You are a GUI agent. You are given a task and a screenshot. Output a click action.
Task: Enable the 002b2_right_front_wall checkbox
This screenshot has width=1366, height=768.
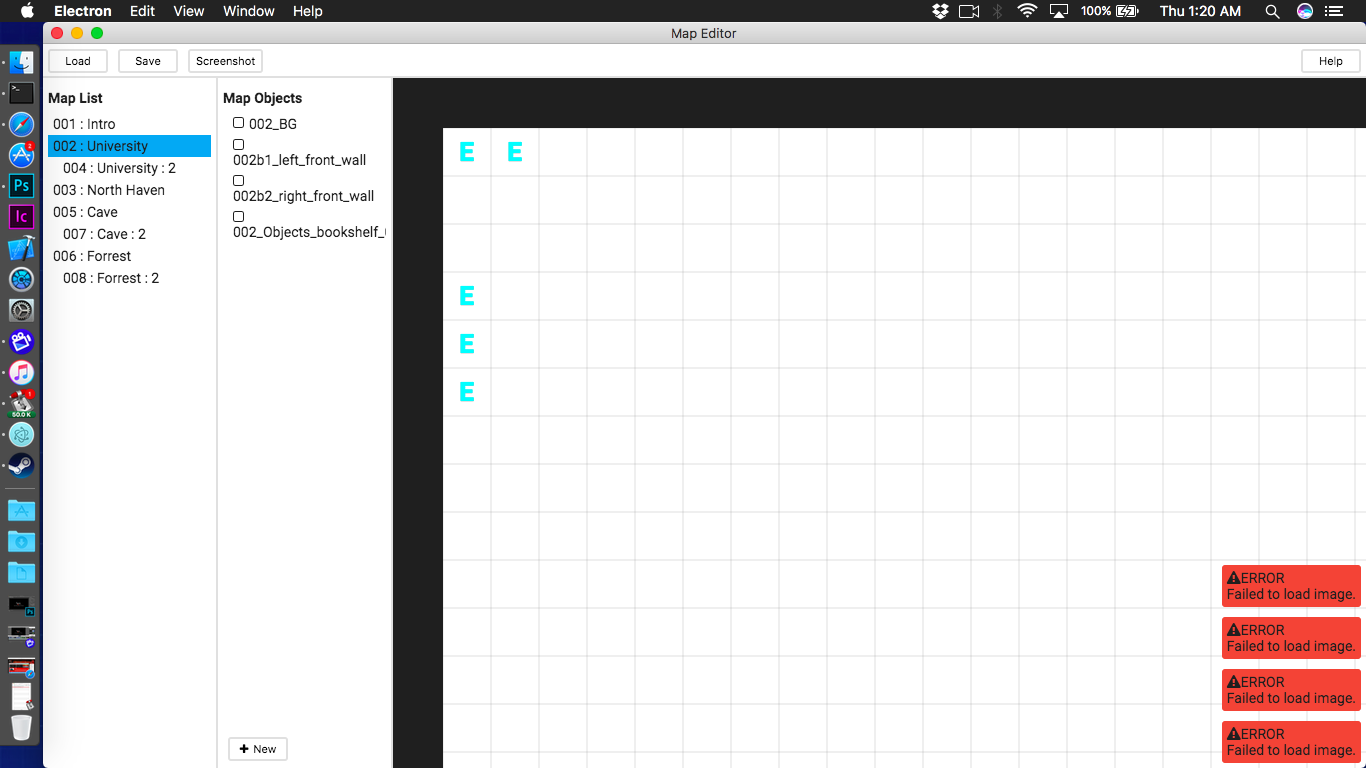point(238,181)
